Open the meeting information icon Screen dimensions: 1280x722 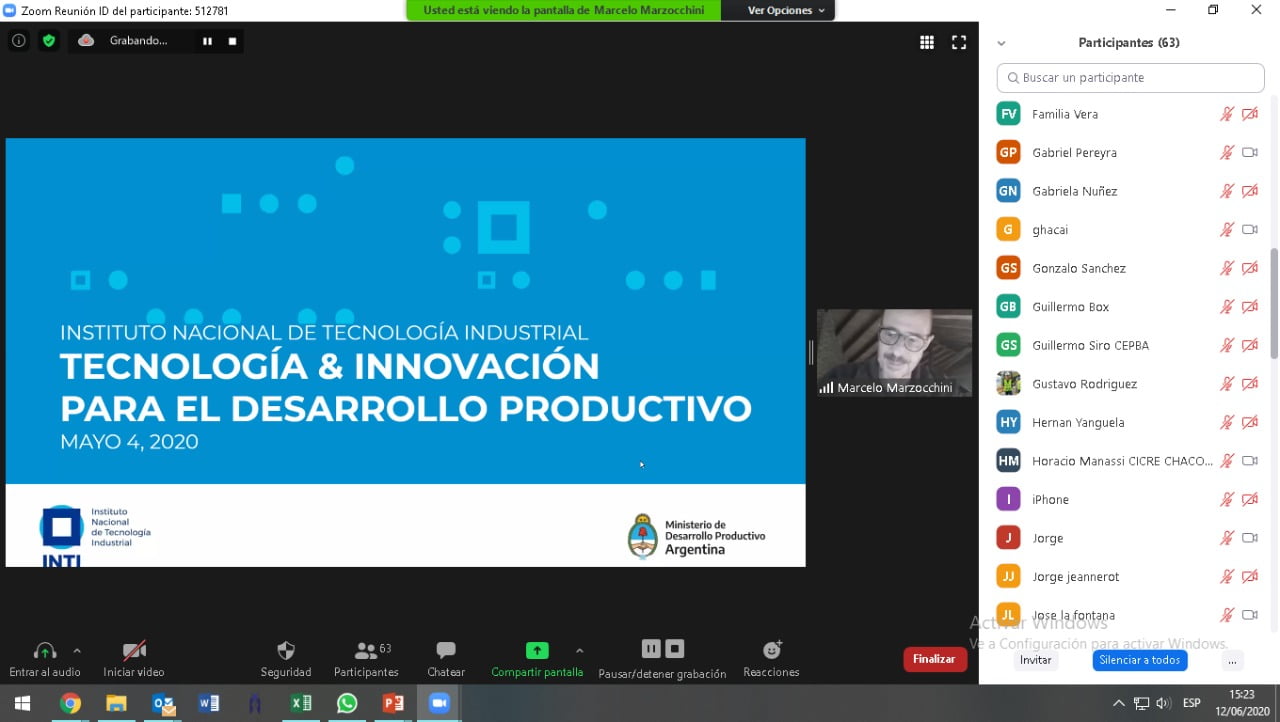18,41
